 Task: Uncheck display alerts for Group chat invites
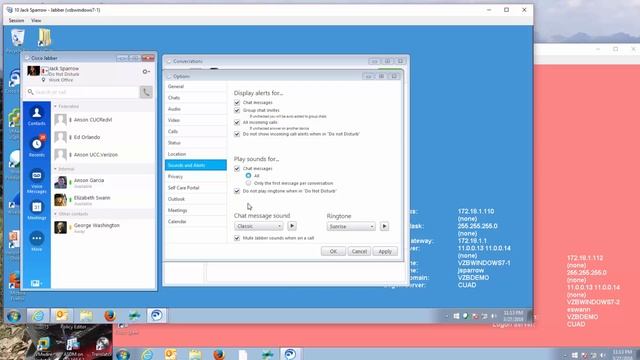(x=237, y=110)
